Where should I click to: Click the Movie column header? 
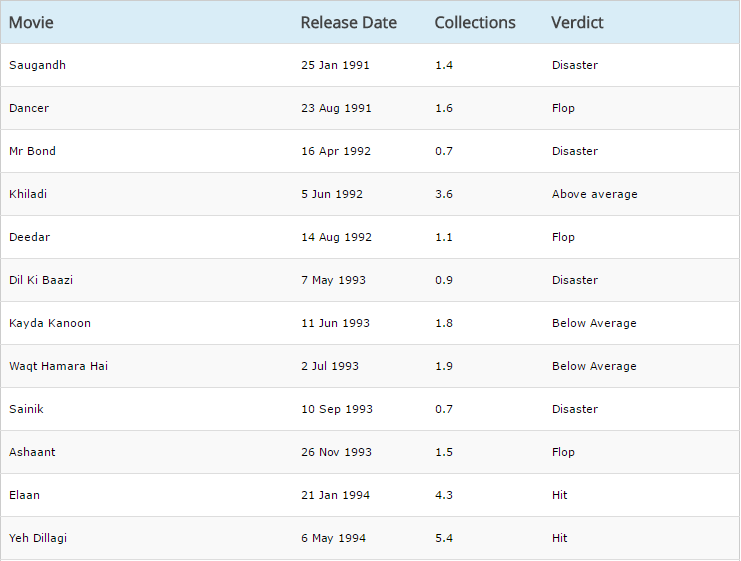pos(31,22)
